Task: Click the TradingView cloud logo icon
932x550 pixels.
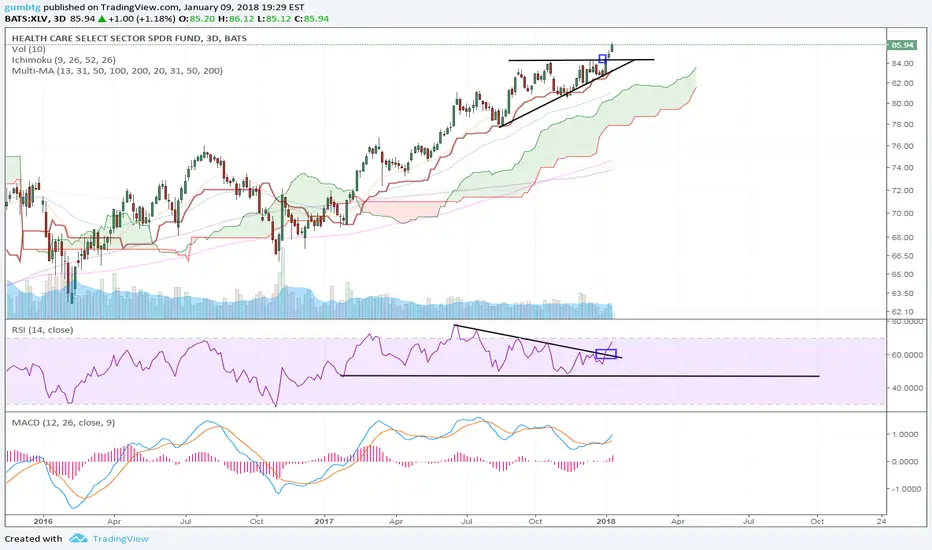Action: (78, 539)
